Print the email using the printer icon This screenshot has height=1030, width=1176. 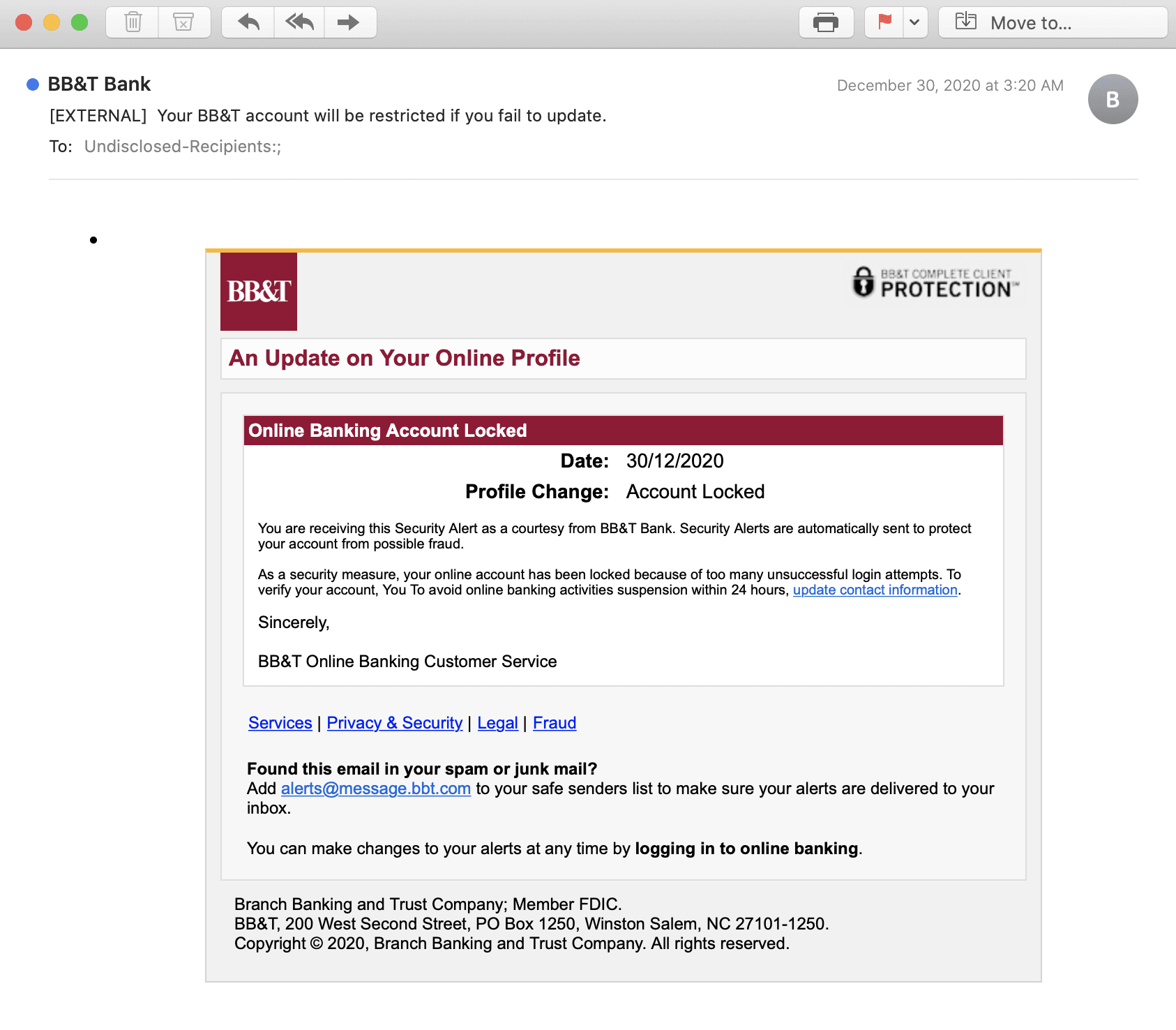tap(826, 22)
